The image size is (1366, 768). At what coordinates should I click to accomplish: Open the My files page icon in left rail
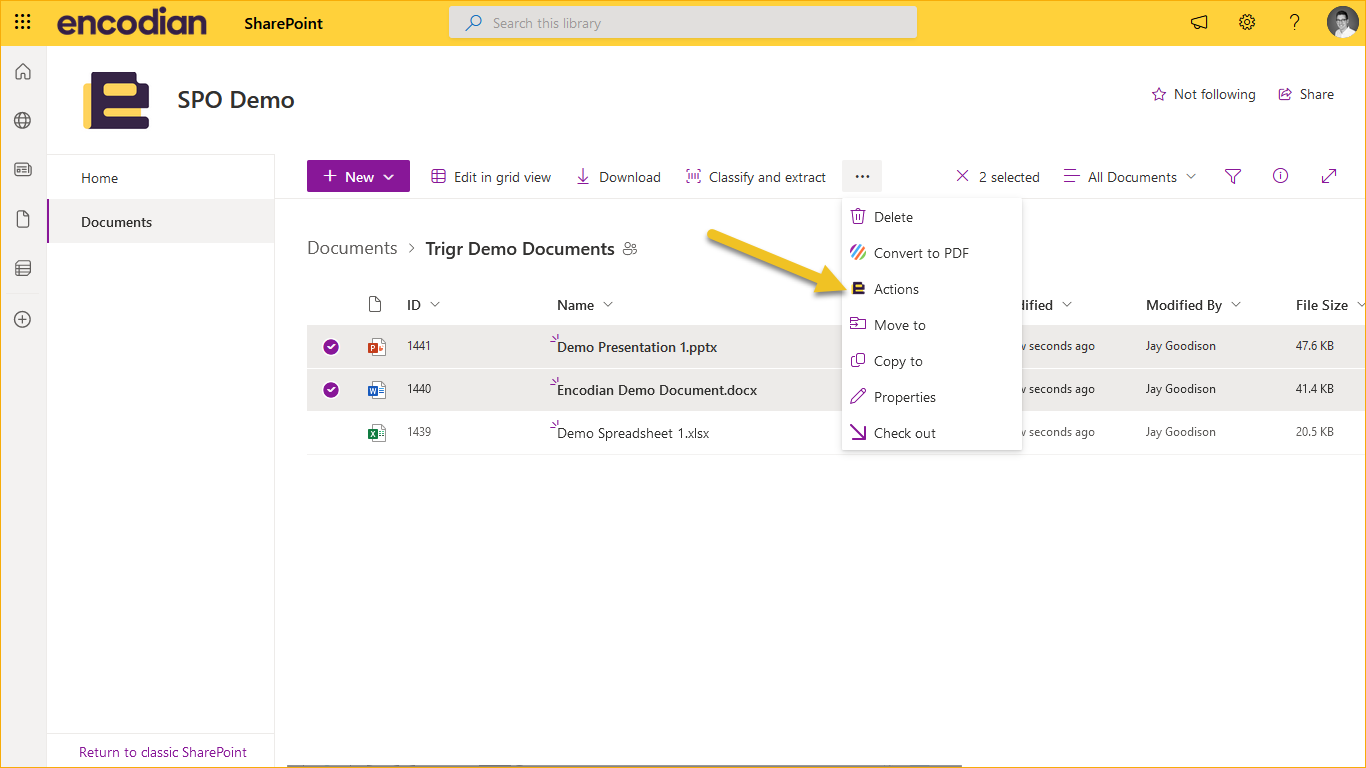click(23, 219)
